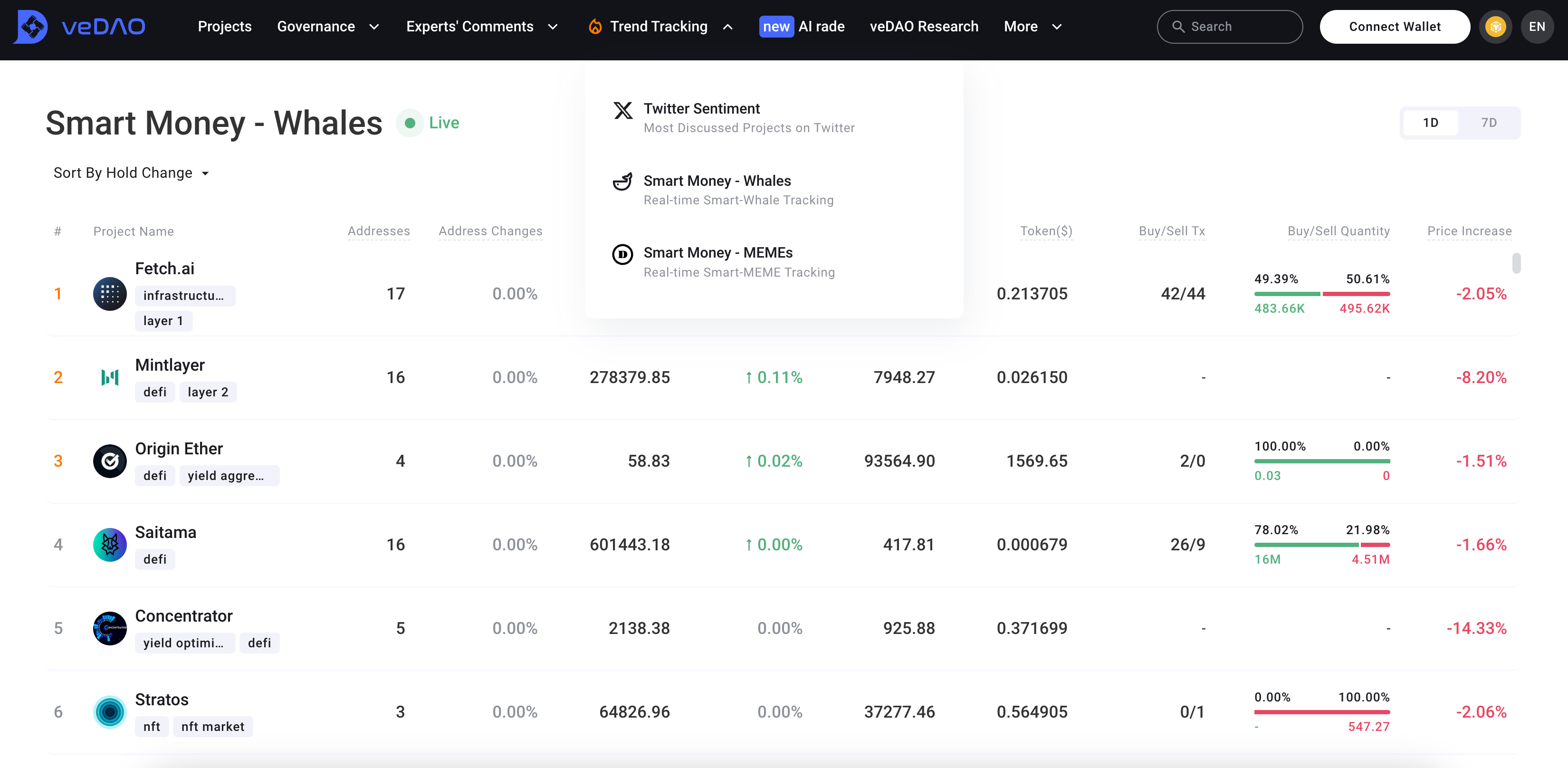Click the veDAO logo icon
Viewport: 1568px width, 768px height.
tap(31, 27)
